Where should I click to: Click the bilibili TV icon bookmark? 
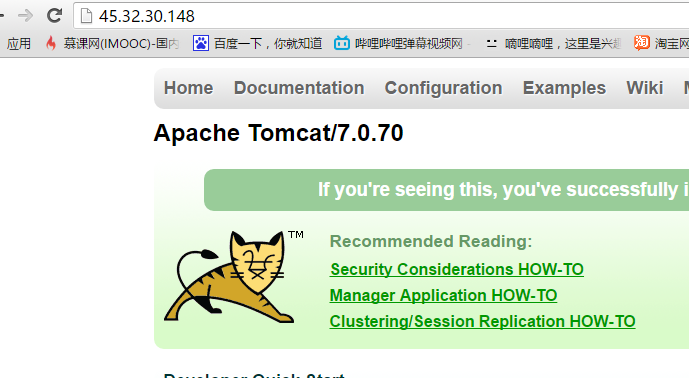pos(341,43)
